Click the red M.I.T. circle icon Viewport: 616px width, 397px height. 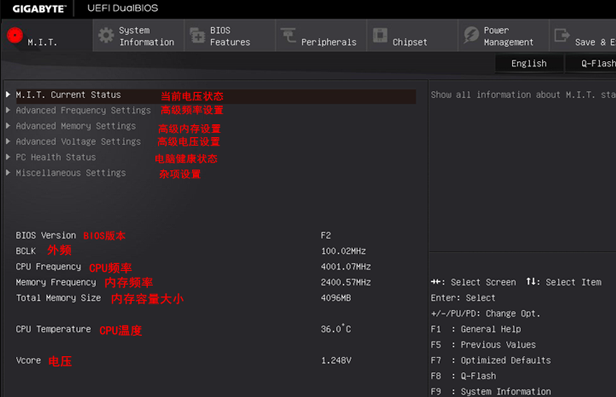coord(15,35)
